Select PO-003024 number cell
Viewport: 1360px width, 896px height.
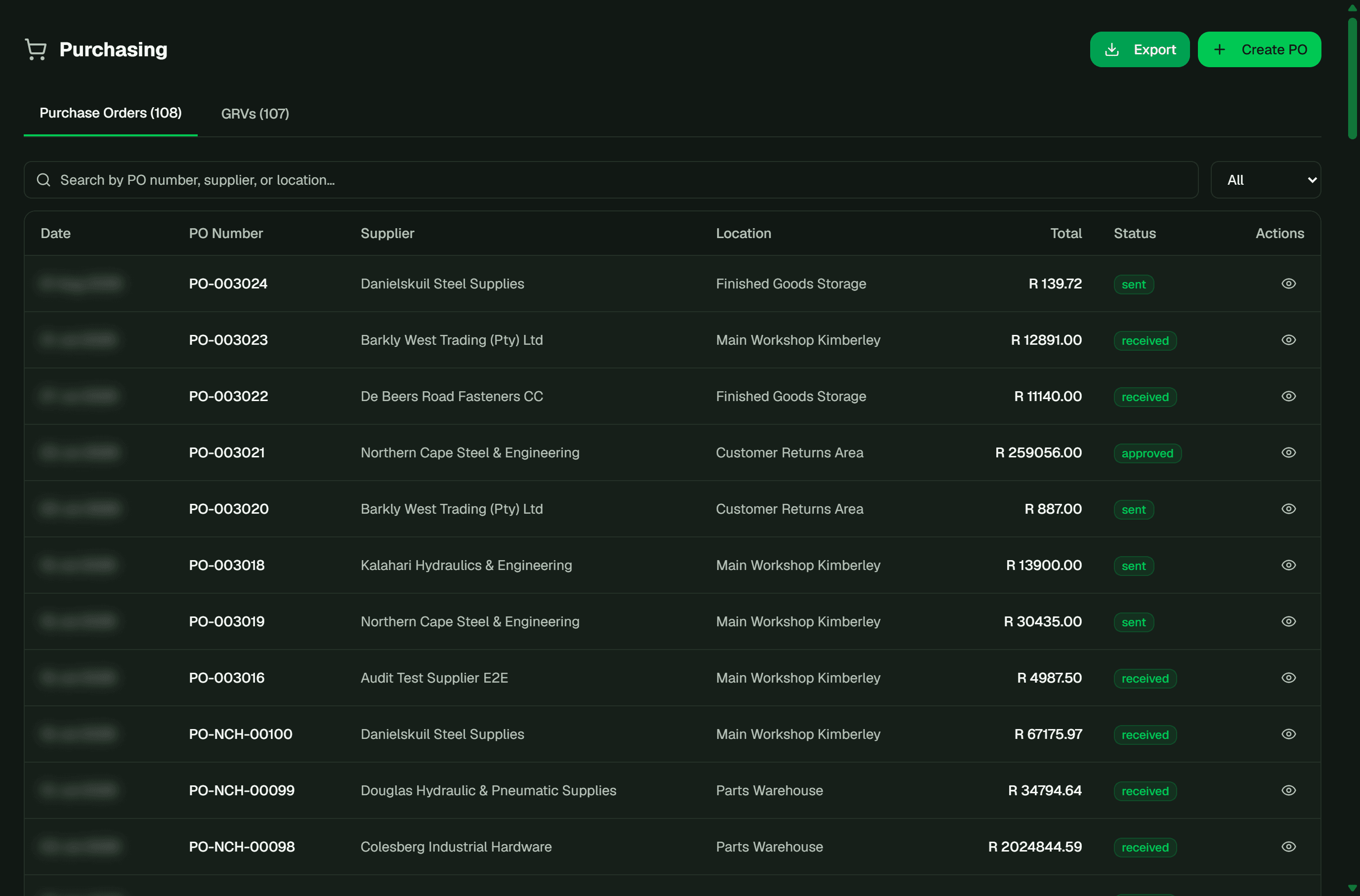point(228,284)
